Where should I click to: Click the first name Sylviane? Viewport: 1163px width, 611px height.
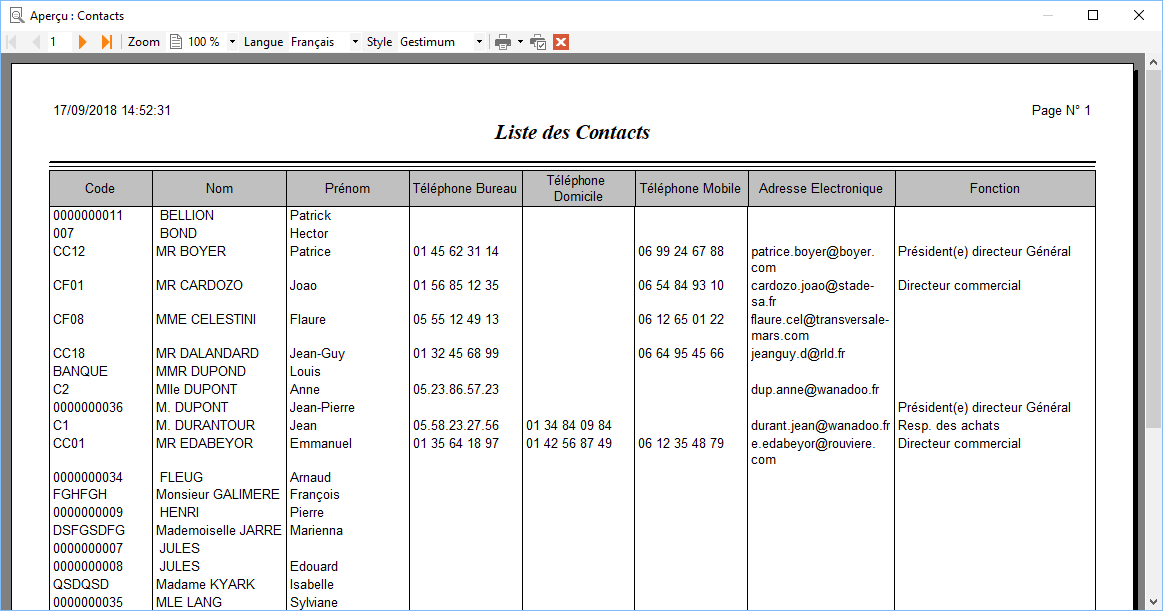coord(314,603)
